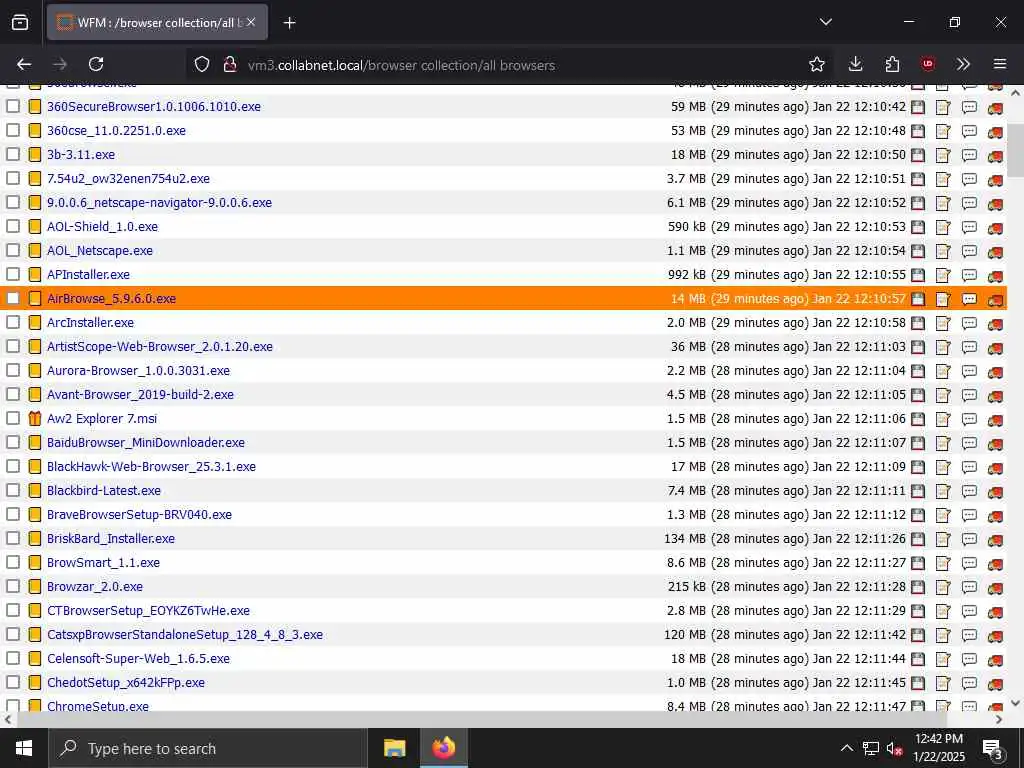Click the truck move icon for Aurora-Browser_1.0.0.3031.exe

(x=995, y=371)
